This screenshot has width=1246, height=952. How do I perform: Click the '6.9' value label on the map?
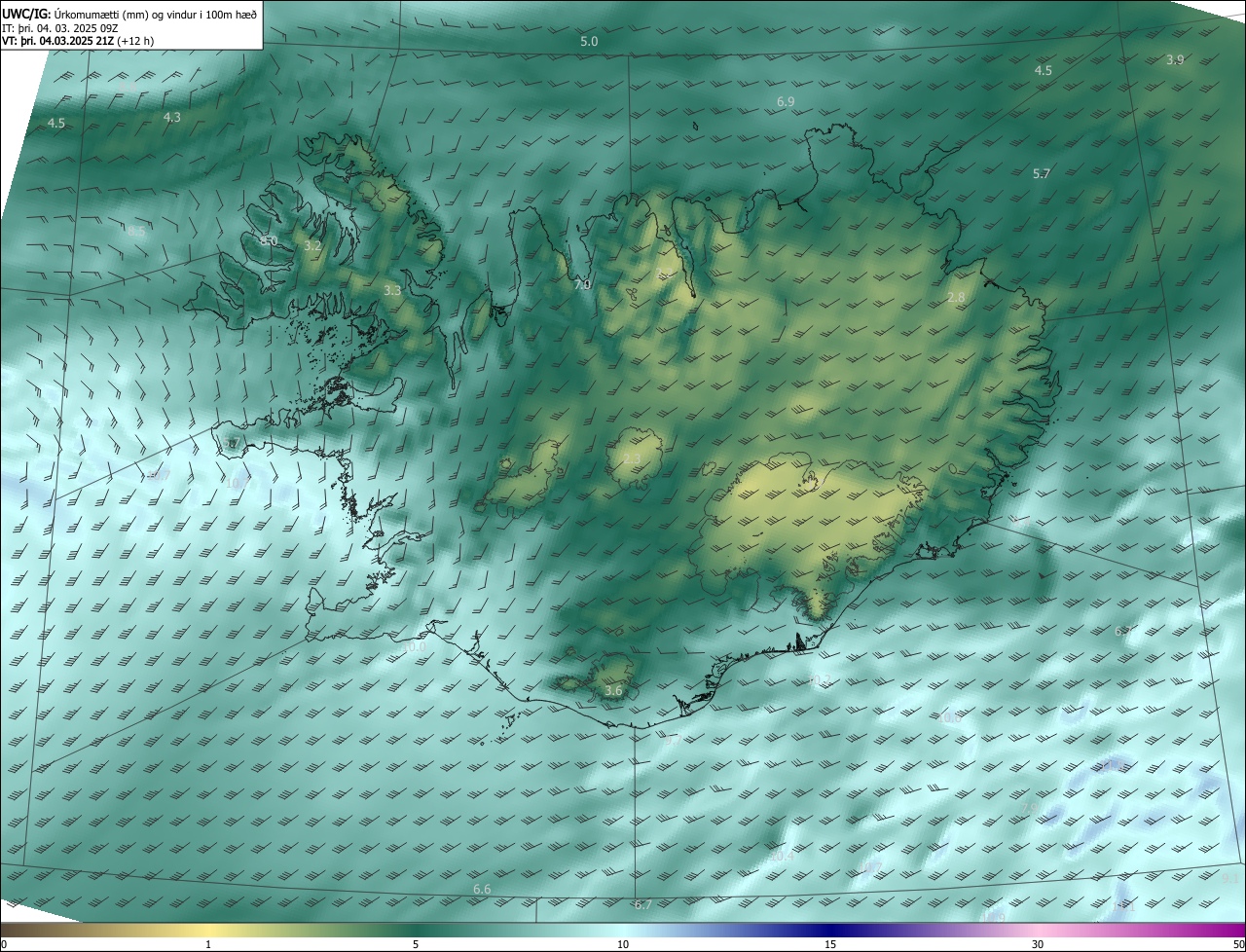coord(786,101)
